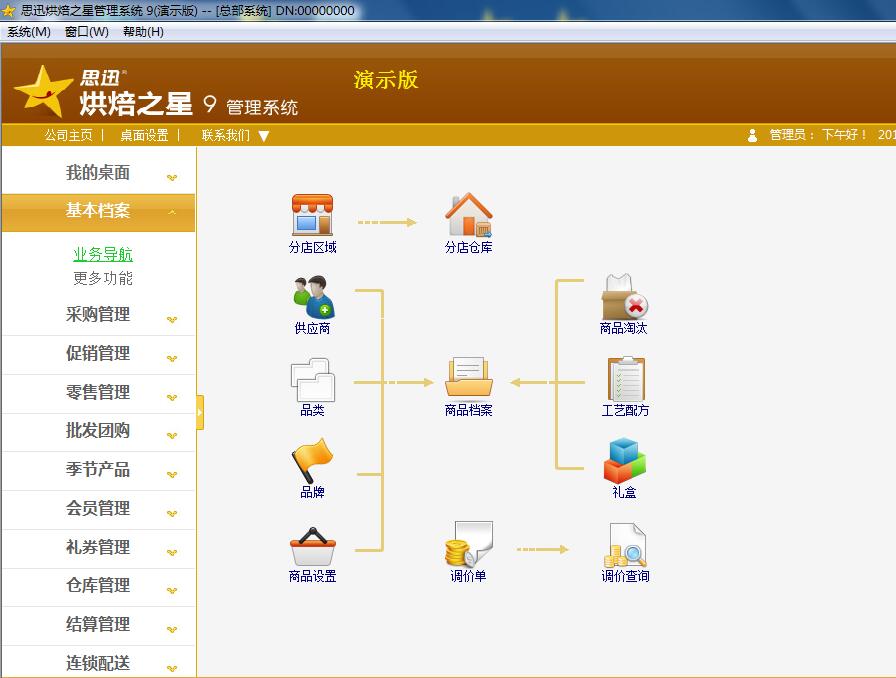Open the 窗口(W) menu

(86, 32)
